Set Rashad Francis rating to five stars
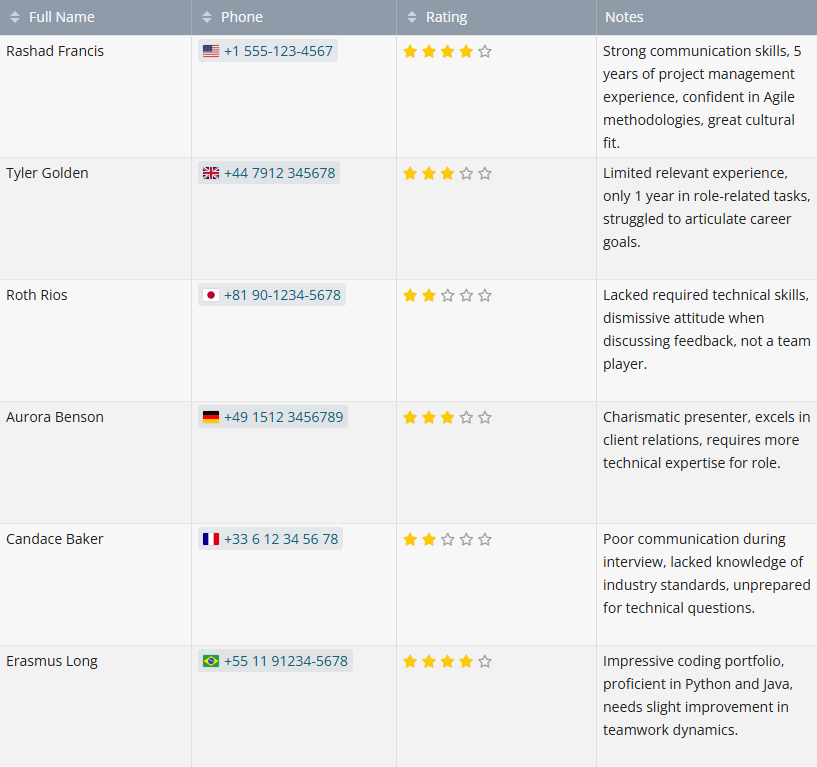This screenshot has height=767, width=817. (485, 51)
